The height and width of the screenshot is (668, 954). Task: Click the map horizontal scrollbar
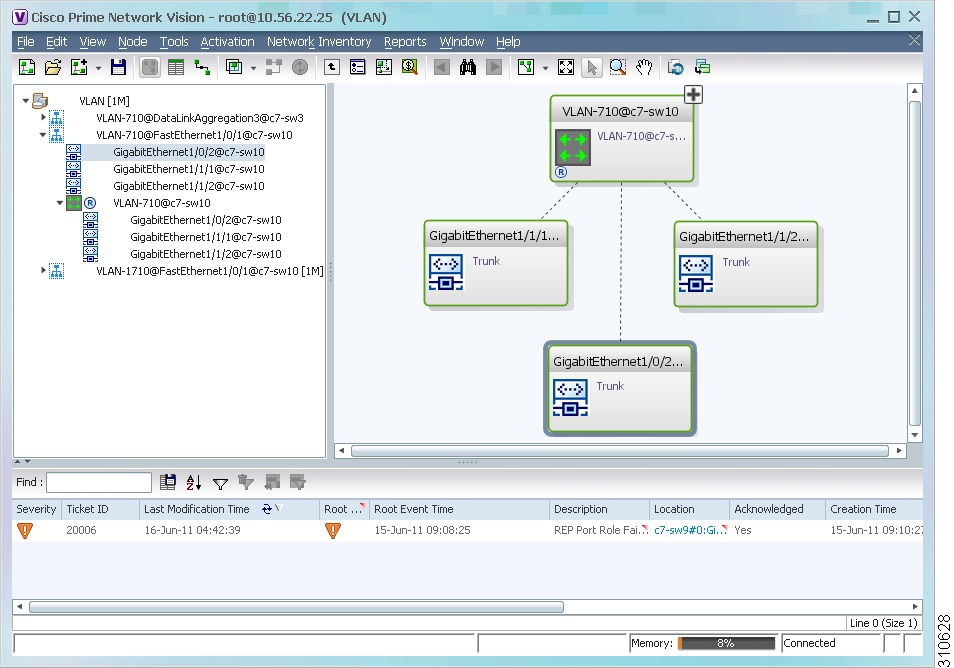(619, 451)
